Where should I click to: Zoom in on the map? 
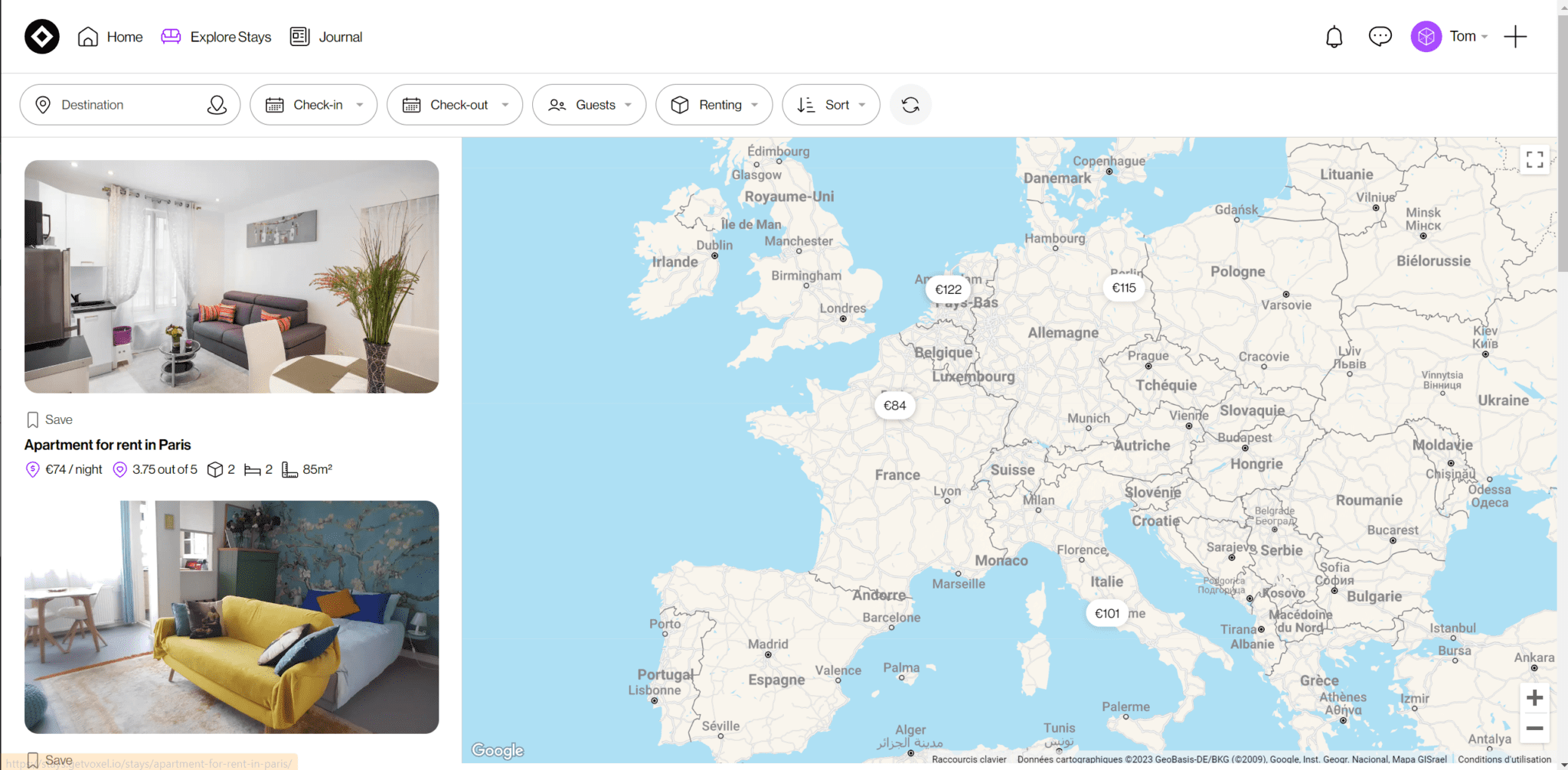pyautogui.click(x=1534, y=698)
